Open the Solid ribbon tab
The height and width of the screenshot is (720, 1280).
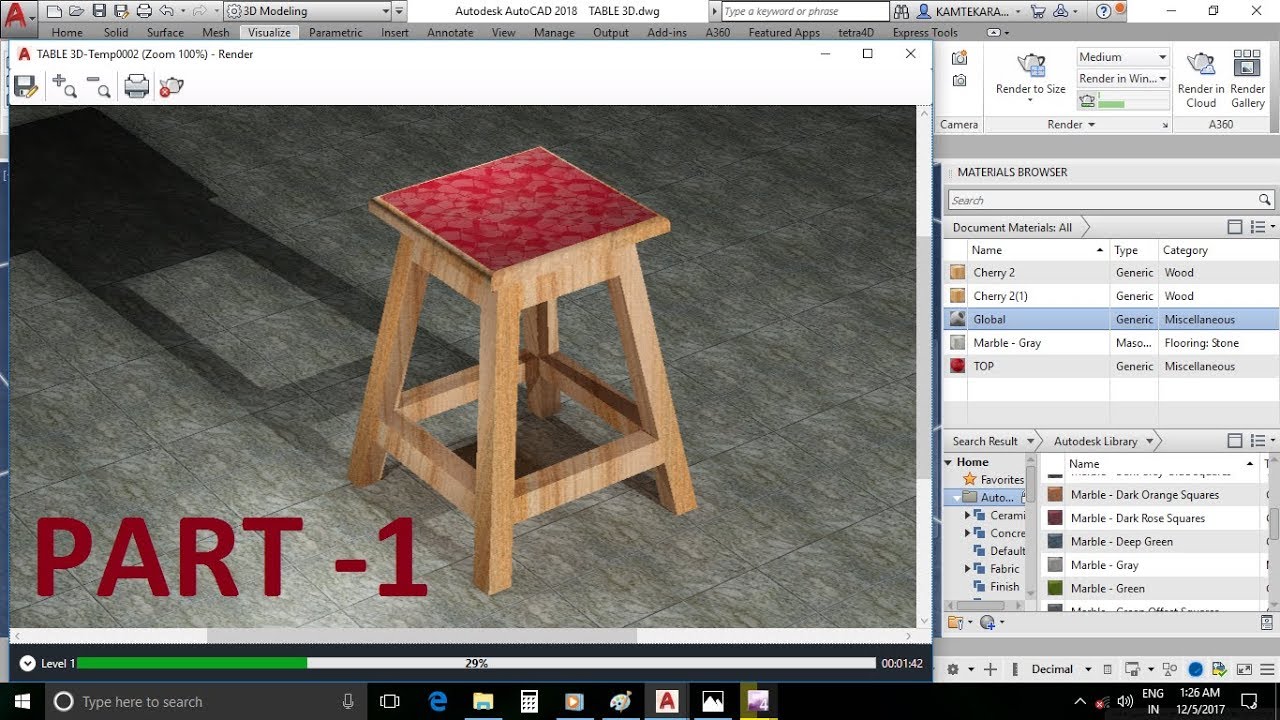116,32
